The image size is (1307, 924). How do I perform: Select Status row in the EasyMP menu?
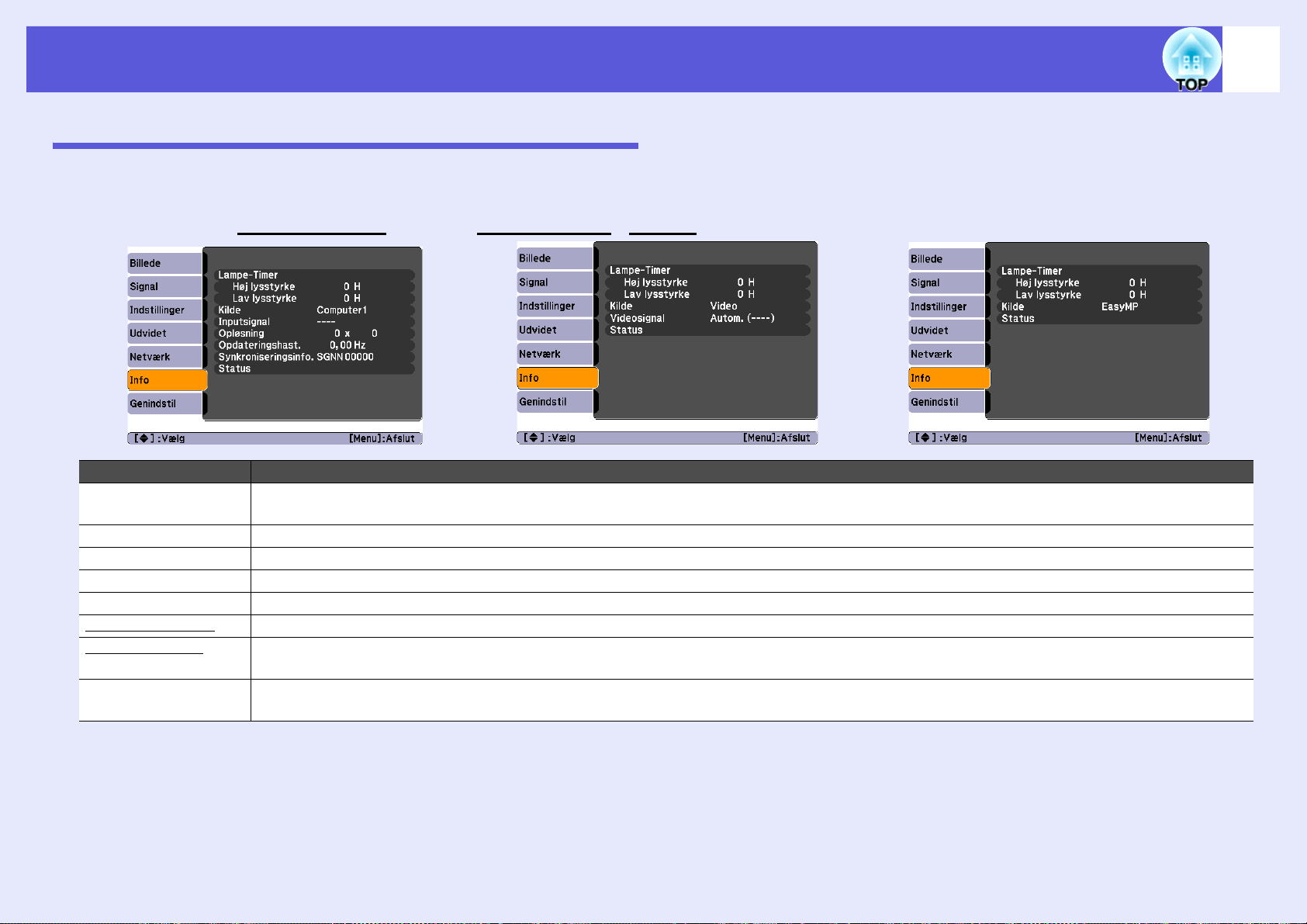pyautogui.click(x=1099, y=318)
